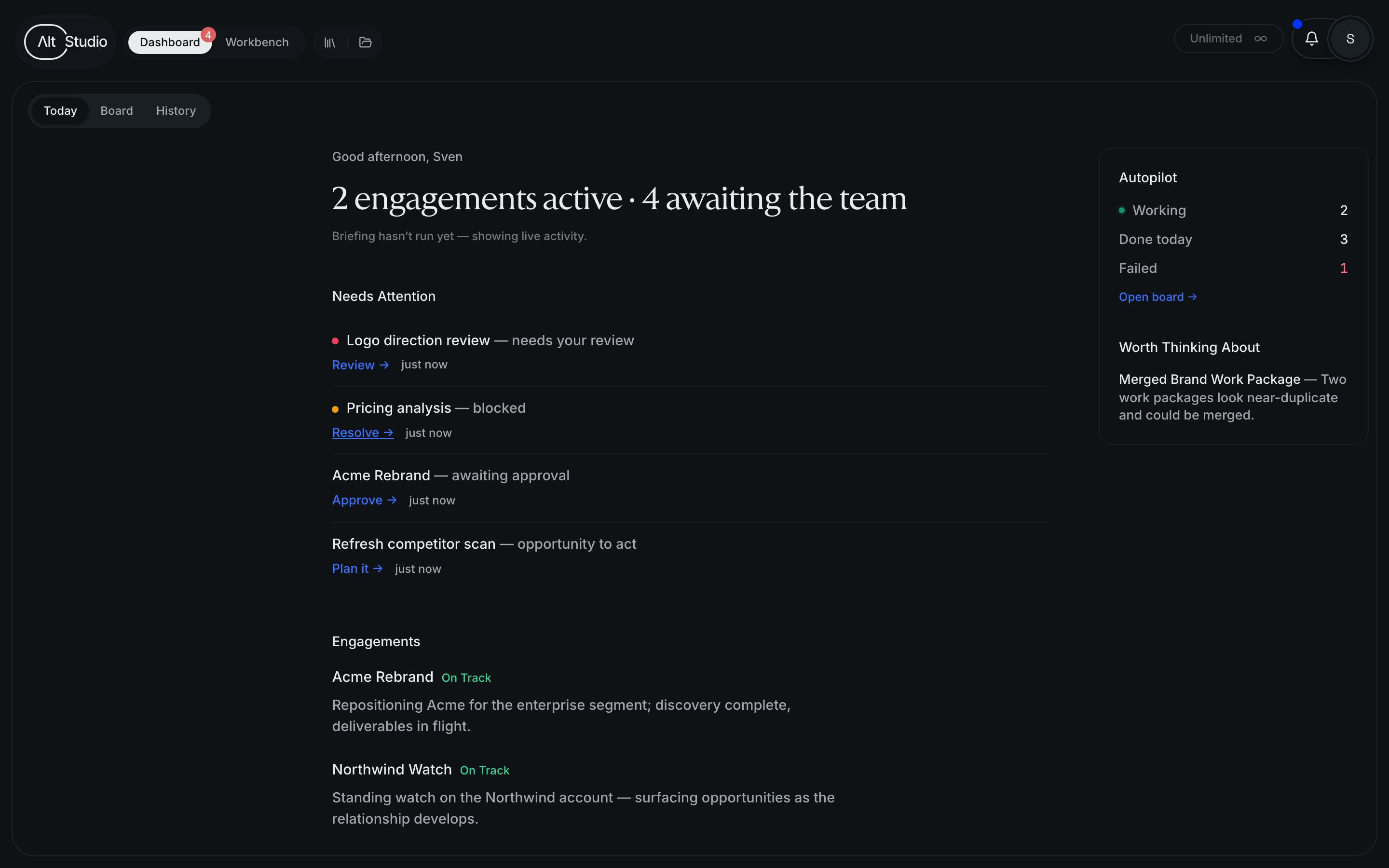Open board link in Autopilot panel
1389x868 pixels.
click(x=1157, y=298)
